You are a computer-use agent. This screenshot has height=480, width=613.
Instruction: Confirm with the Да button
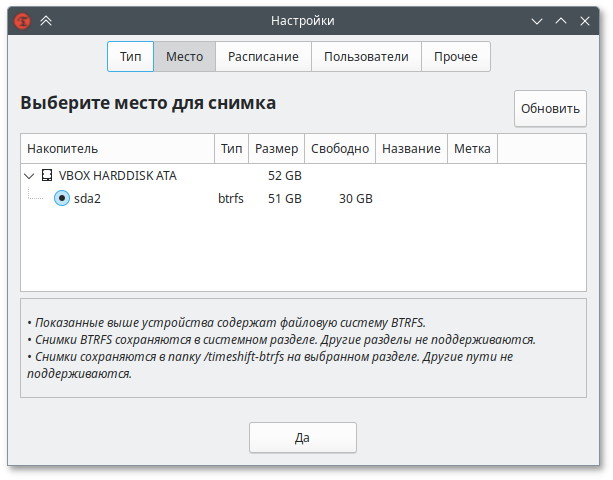pyautogui.click(x=303, y=438)
